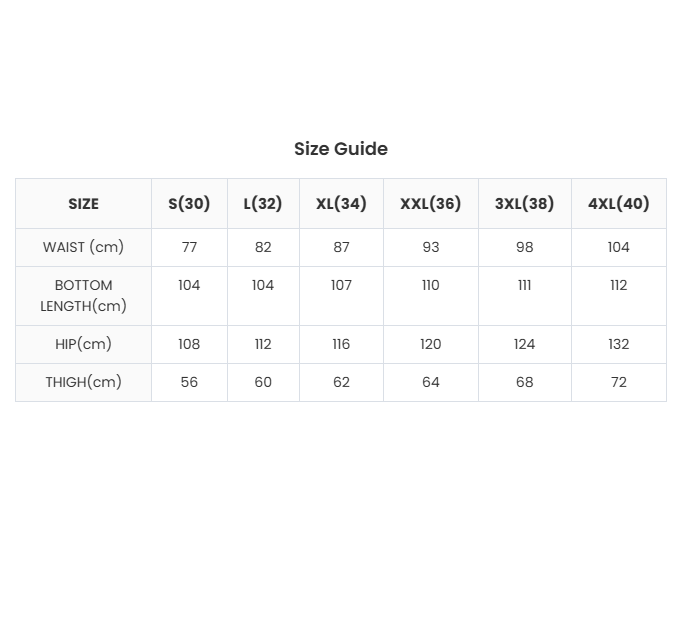
Task: Click the S(30) column header
Action: pos(189,204)
